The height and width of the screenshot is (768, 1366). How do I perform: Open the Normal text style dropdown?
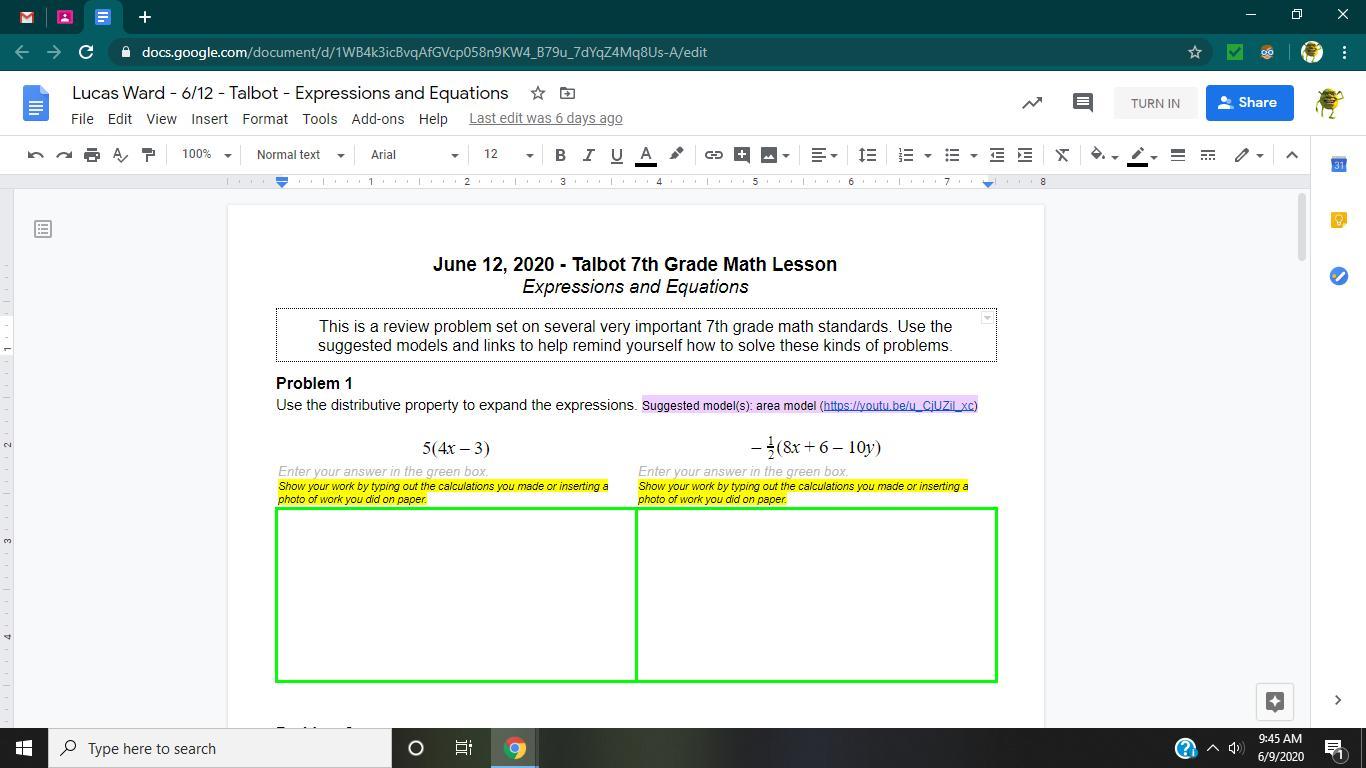click(x=300, y=155)
